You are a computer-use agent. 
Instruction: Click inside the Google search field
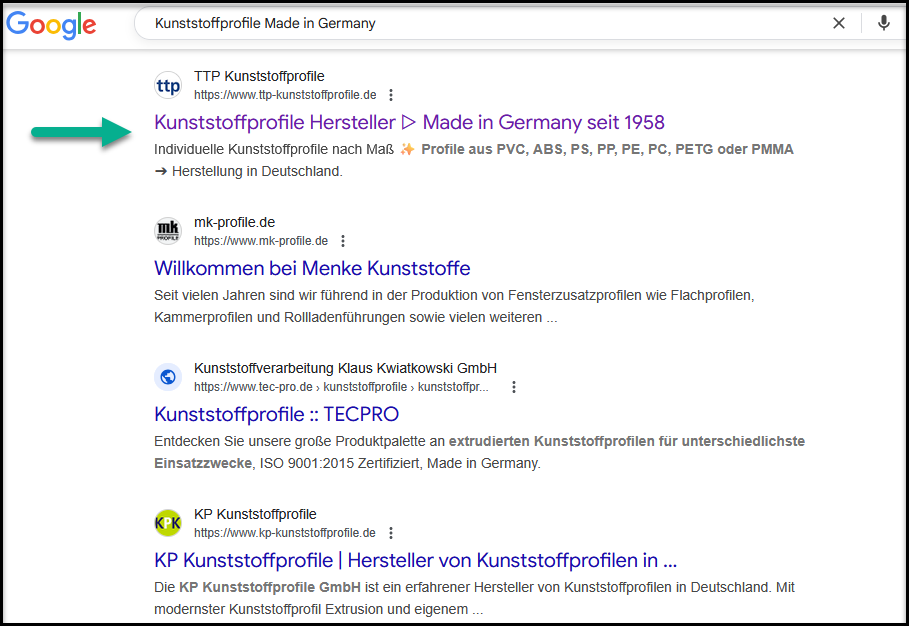coord(480,23)
